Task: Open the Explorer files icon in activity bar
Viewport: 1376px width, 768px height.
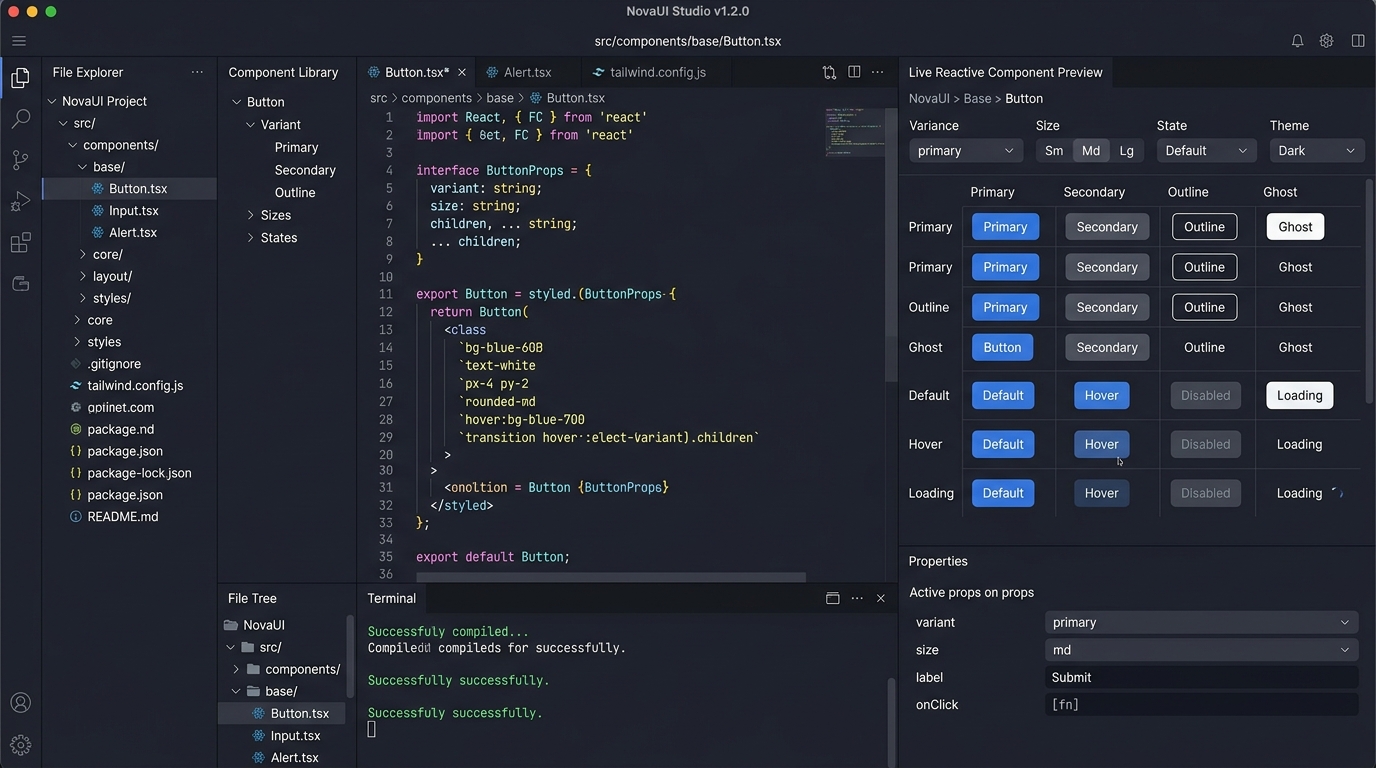Action: (20, 77)
